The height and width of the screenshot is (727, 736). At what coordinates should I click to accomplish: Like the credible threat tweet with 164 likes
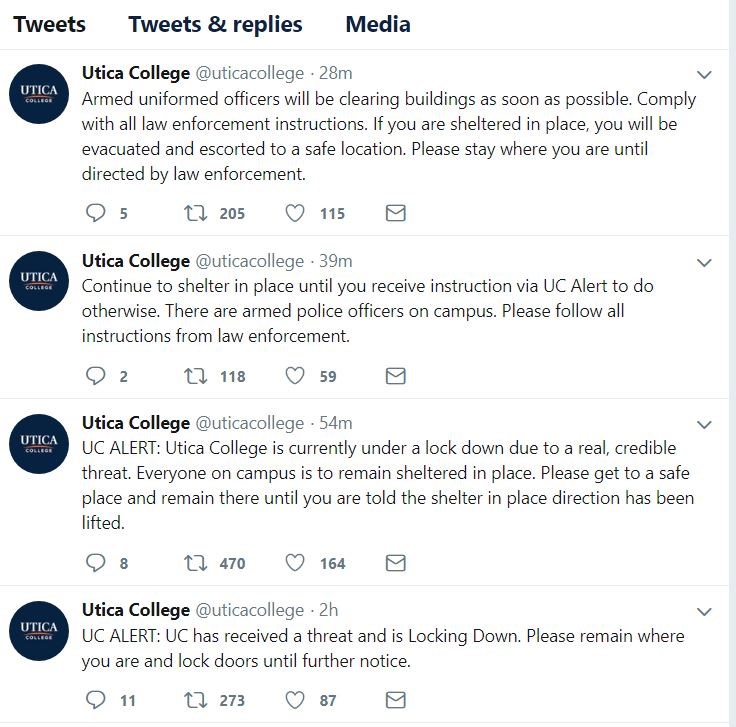(x=295, y=563)
